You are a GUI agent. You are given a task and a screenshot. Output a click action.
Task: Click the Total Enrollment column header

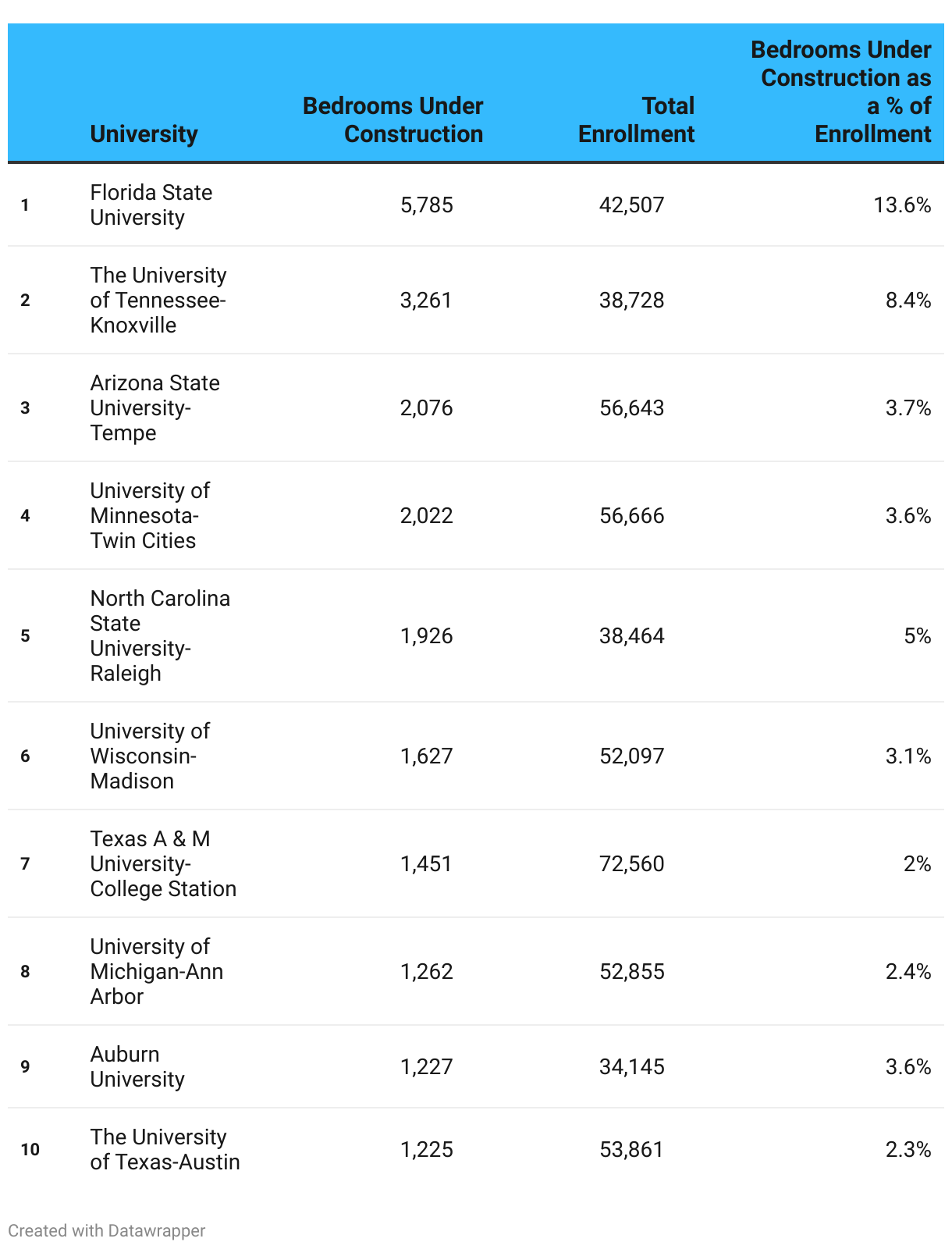click(x=636, y=119)
